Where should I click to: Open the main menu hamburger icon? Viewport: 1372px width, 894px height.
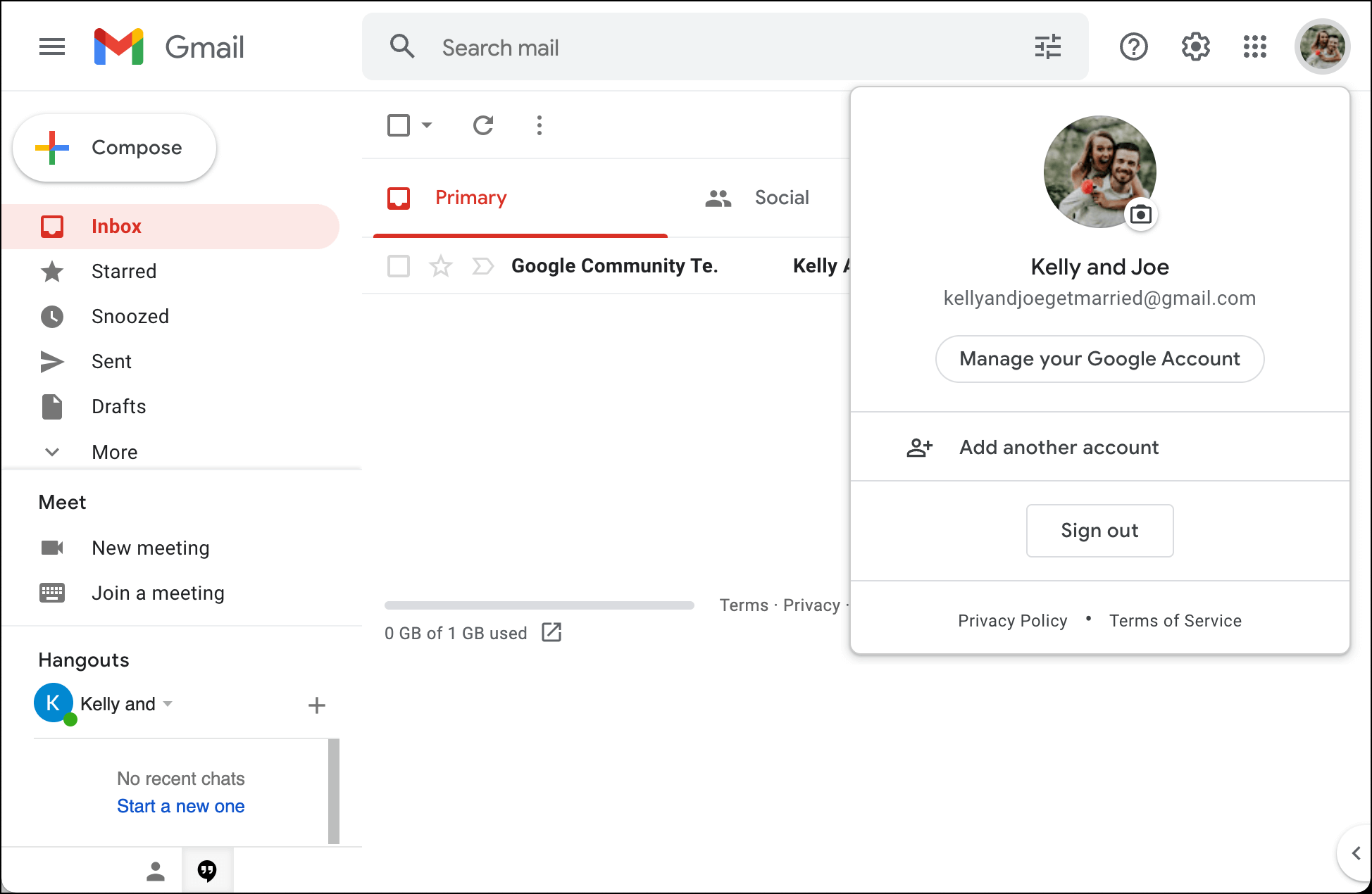[52, 47]
